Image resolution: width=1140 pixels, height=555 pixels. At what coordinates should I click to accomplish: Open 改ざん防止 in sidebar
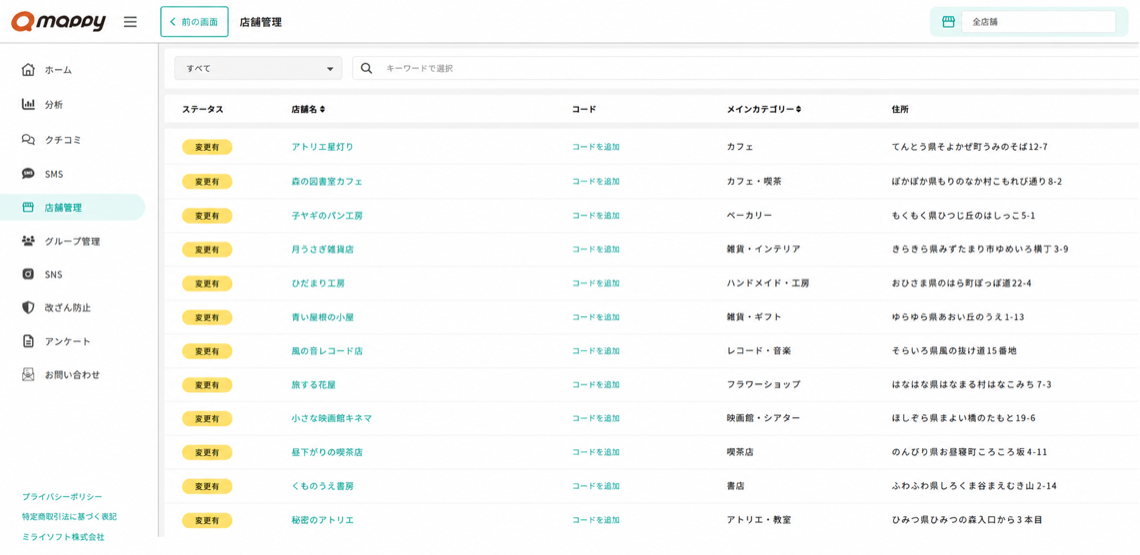(x=68, y=308)
